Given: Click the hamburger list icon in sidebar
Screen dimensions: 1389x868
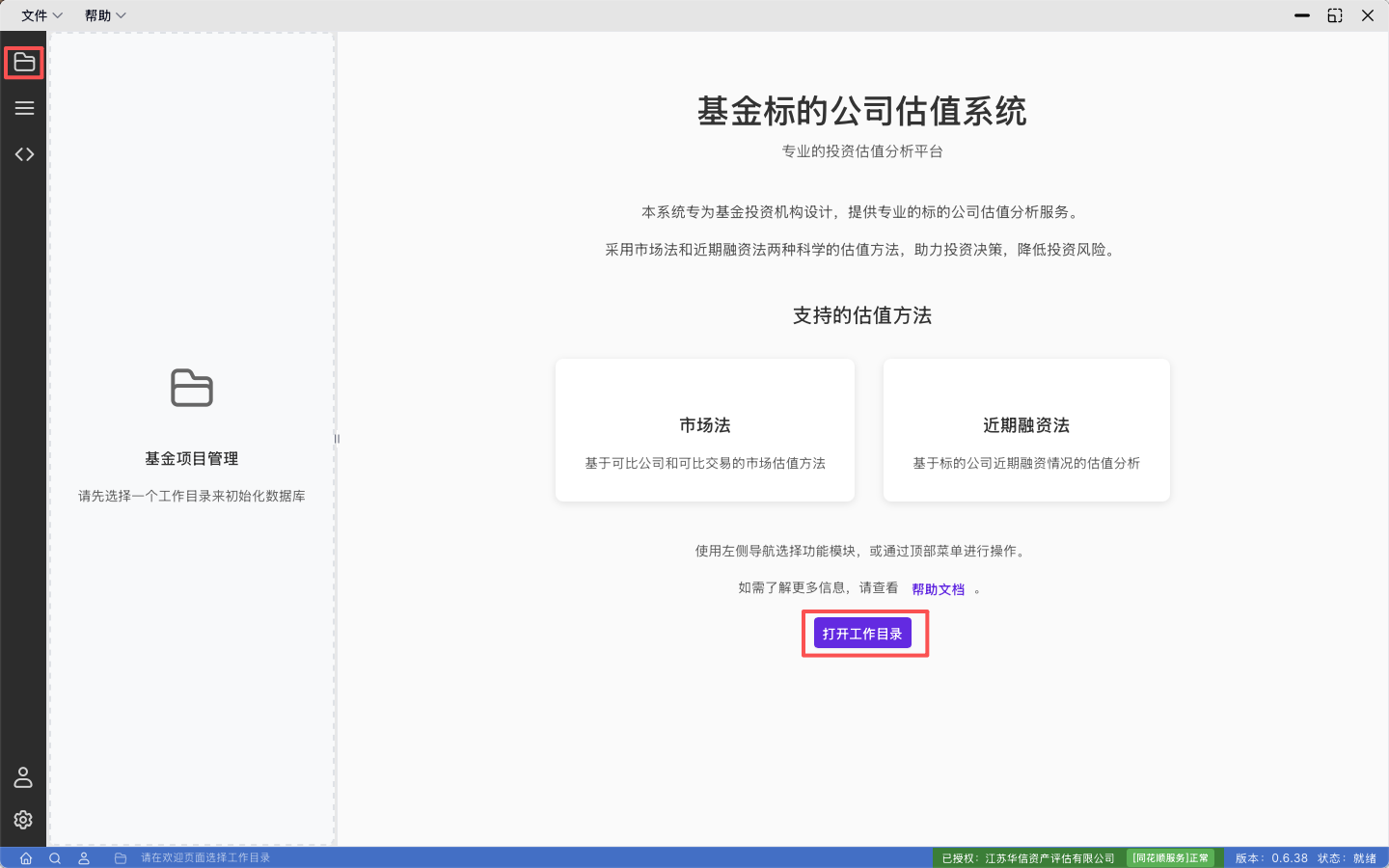Looking at the screenshot, I should point(24,108).
